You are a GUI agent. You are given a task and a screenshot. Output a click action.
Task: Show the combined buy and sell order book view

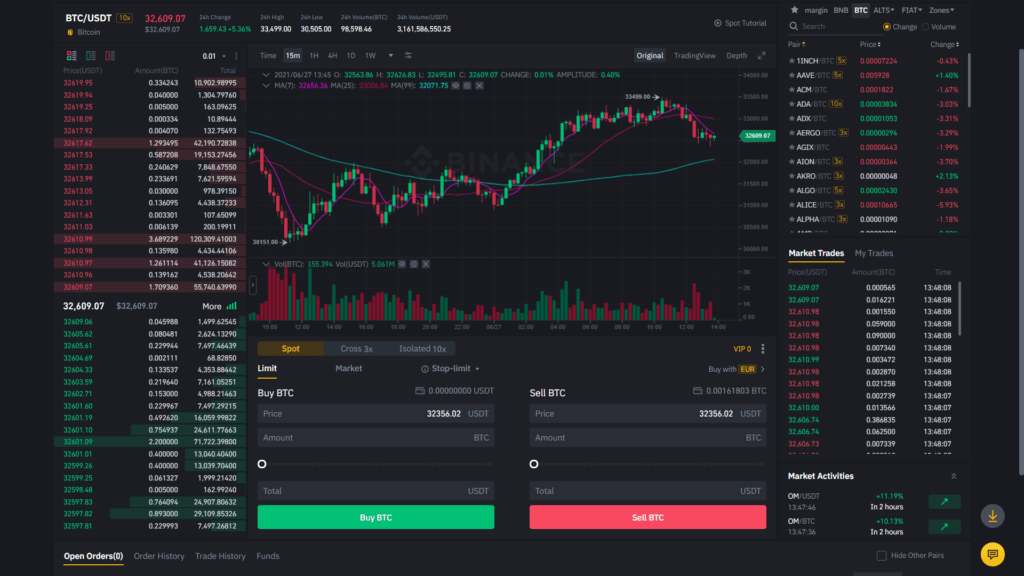pos(71,56)
